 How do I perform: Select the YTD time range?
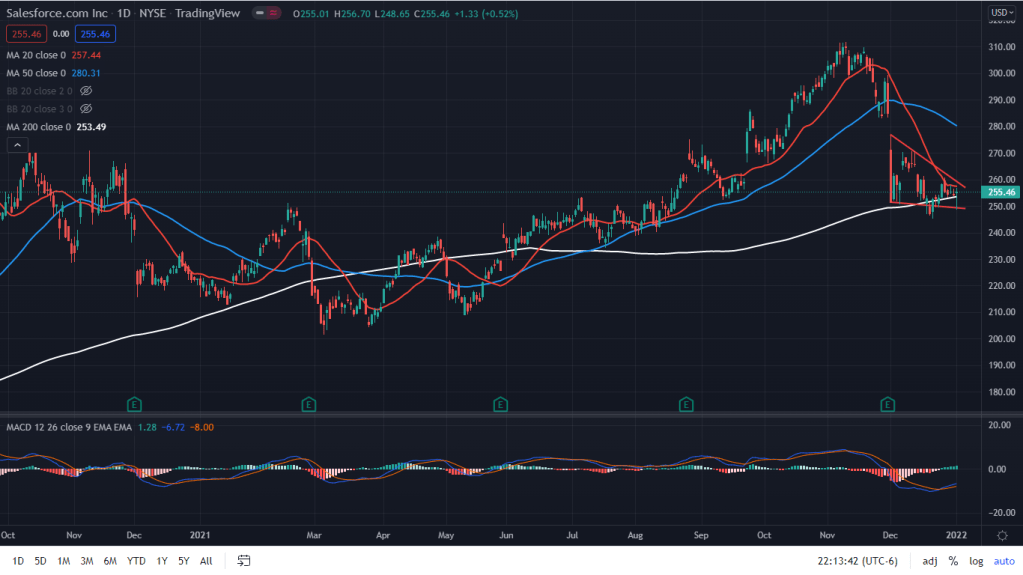(x=136, y=561)
